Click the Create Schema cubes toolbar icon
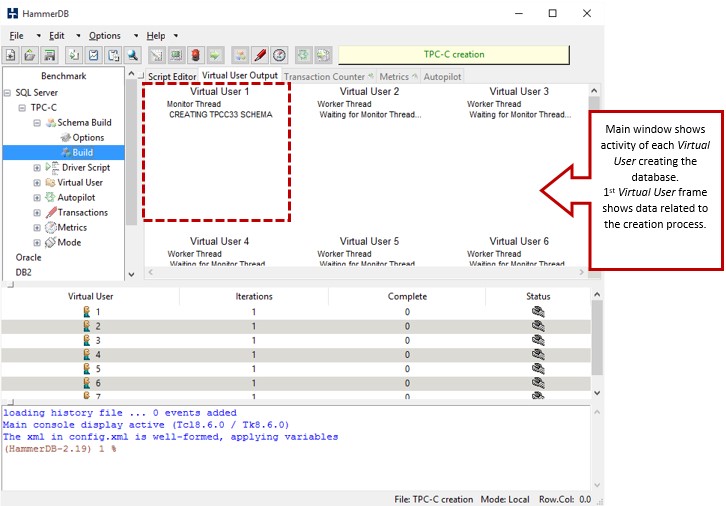This screenshot has height=506, width=726. tap(240, 55)
